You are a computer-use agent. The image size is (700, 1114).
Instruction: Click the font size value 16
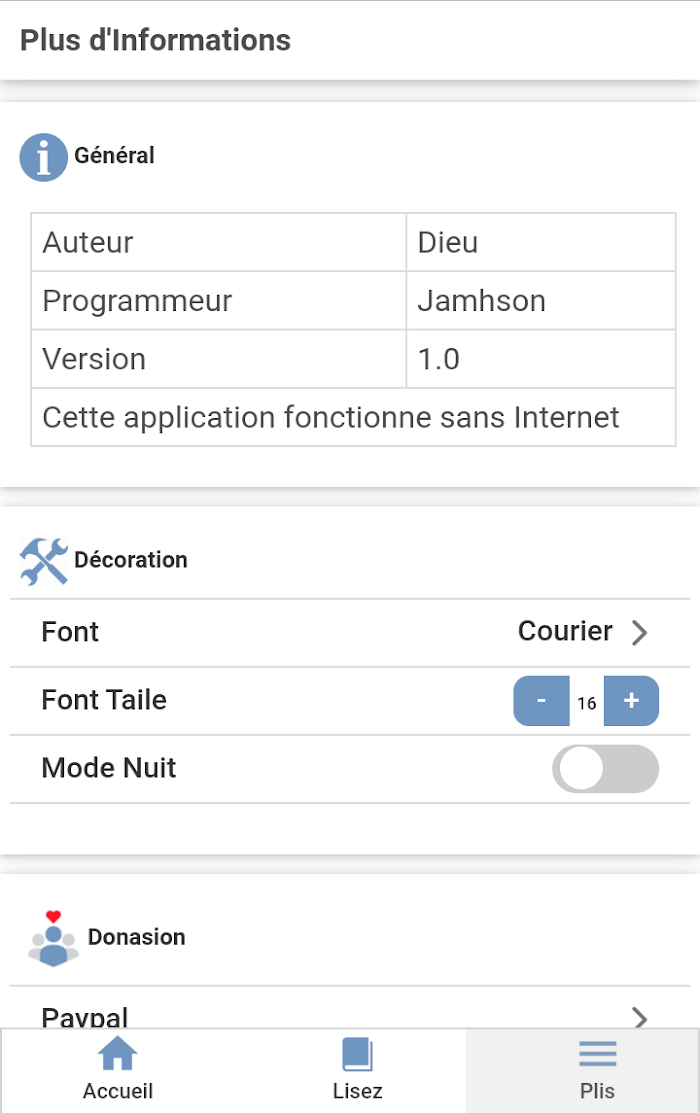tap(586, 703)
